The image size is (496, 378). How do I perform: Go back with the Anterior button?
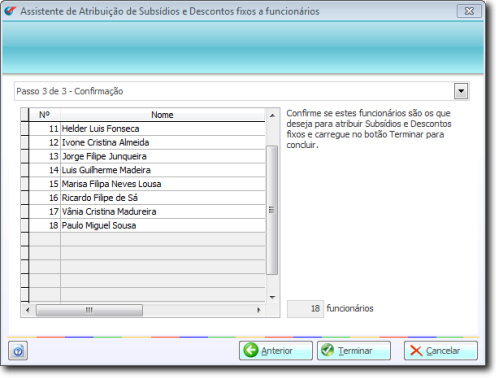point(276,350)
